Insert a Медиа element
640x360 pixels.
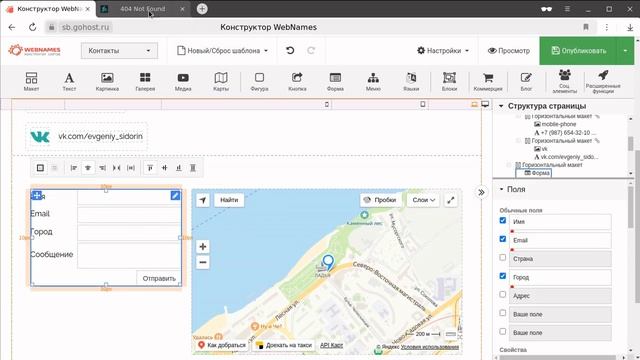[183, 82]
